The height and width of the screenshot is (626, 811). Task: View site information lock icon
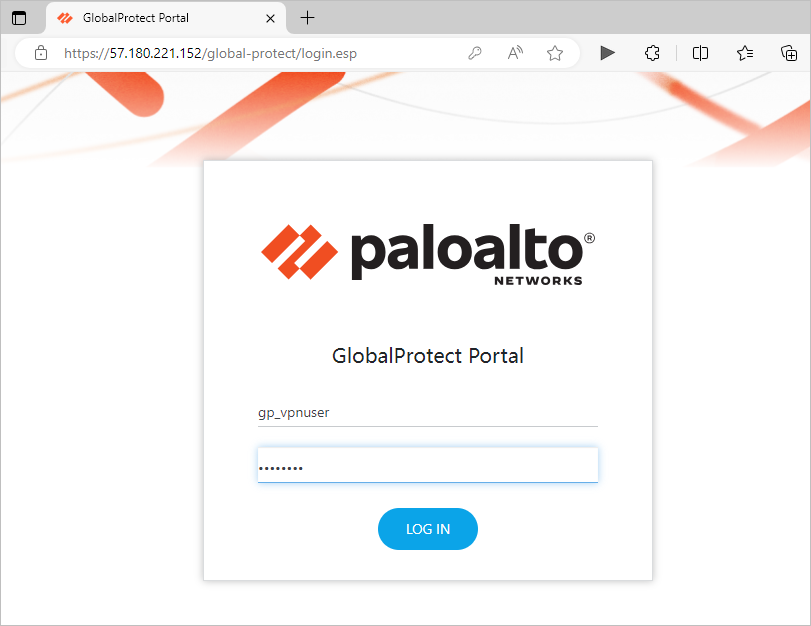pyautogui.click(x=41, y=53)
